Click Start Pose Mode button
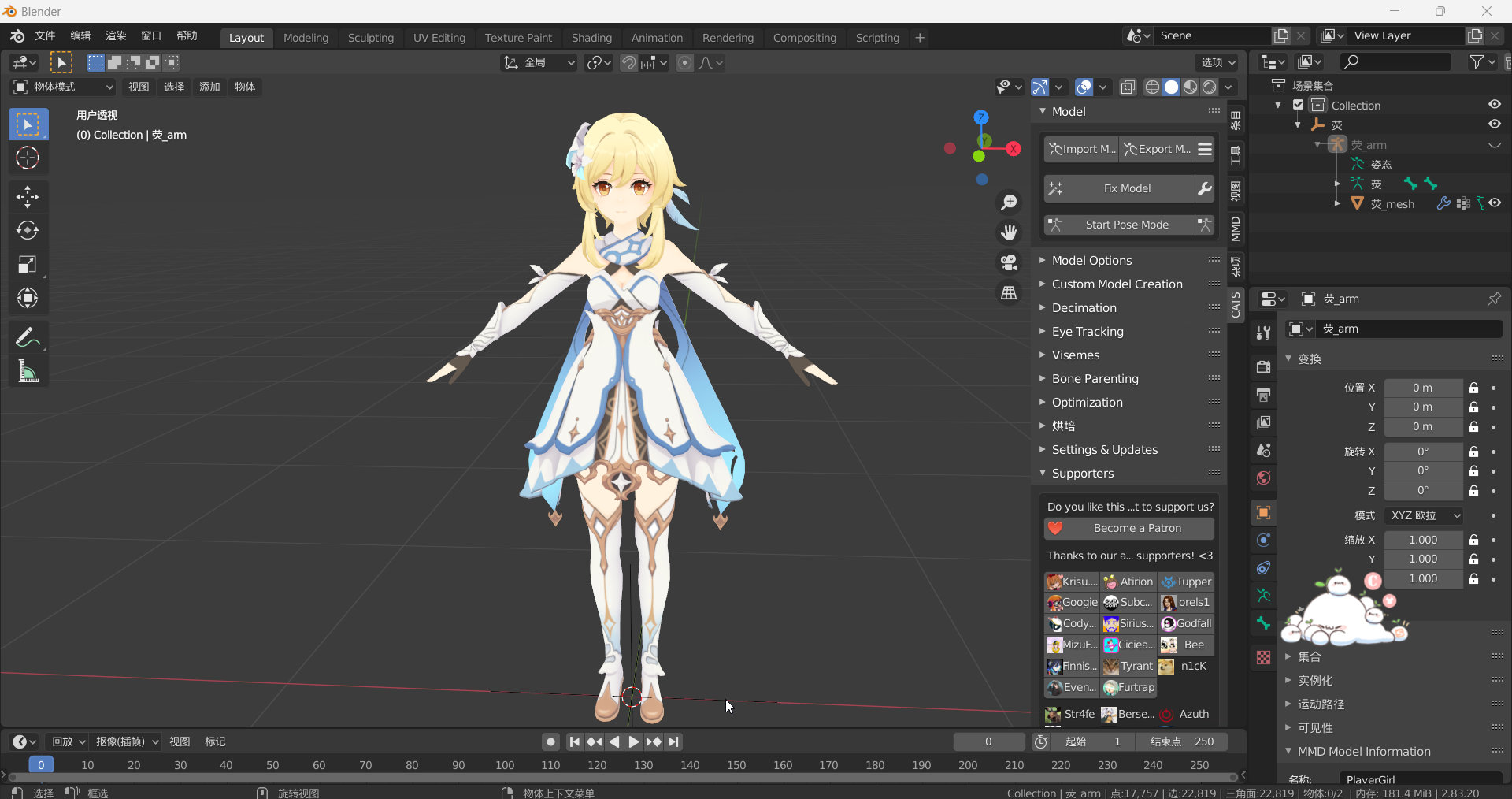 (1119, 225)
